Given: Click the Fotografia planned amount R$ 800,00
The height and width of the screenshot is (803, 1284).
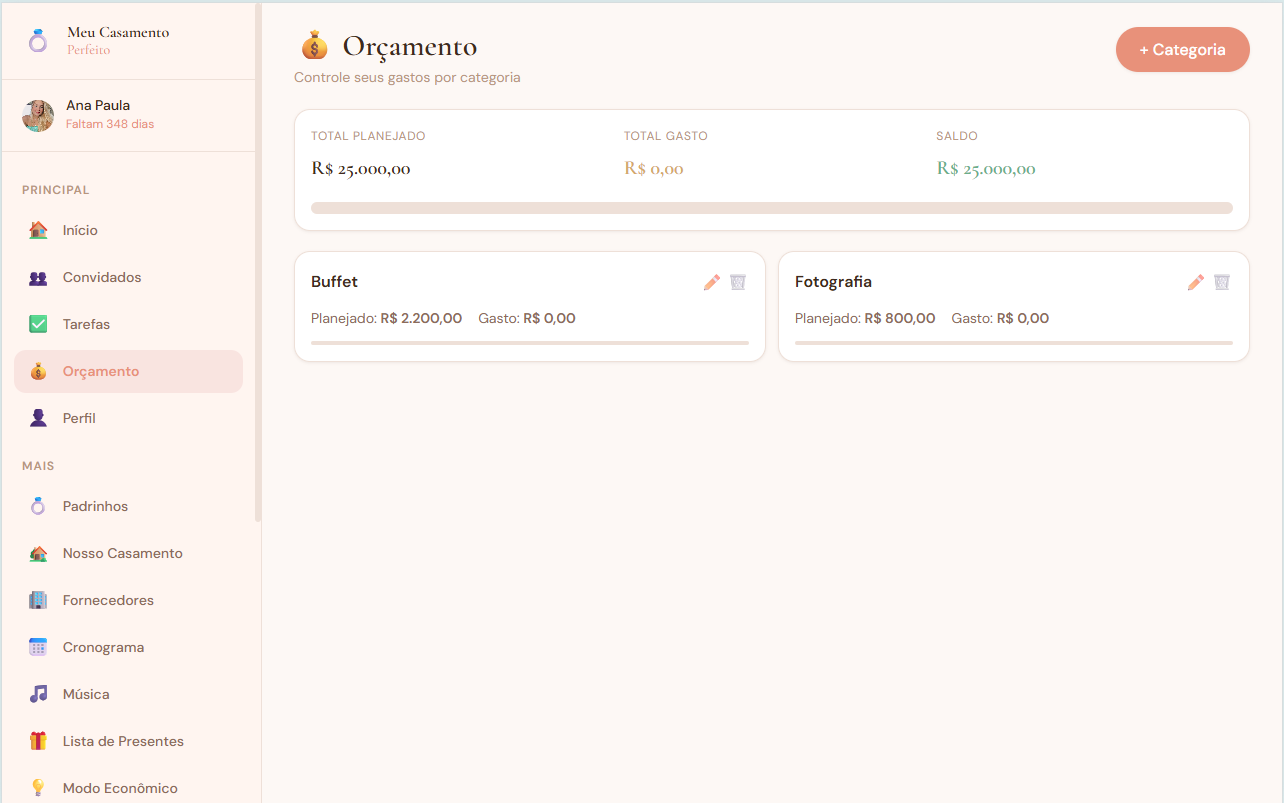Looking at the screenshot, I should pos(900,318).
